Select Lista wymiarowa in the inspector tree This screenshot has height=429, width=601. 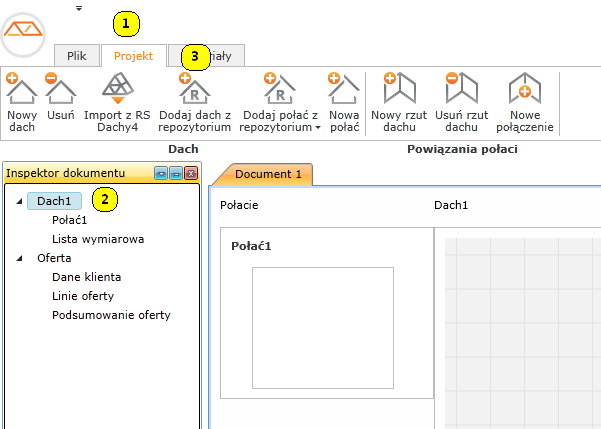click(x=98, y=239)
